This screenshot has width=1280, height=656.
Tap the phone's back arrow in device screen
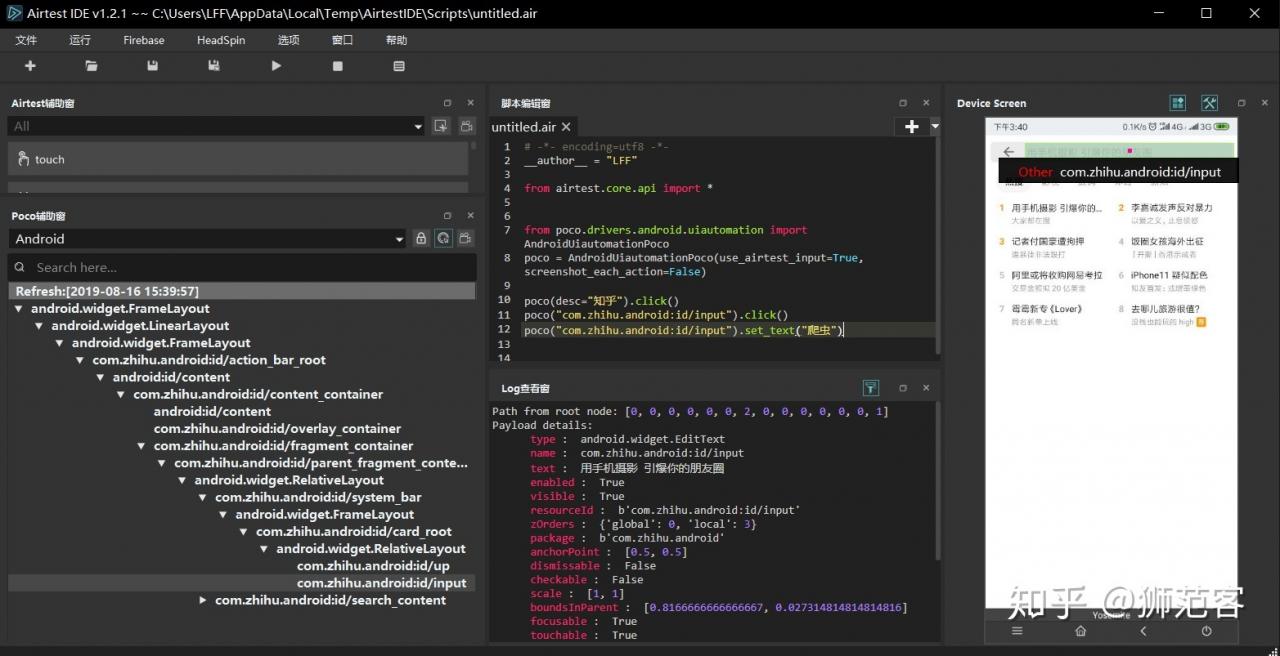tap(1008, 152)
